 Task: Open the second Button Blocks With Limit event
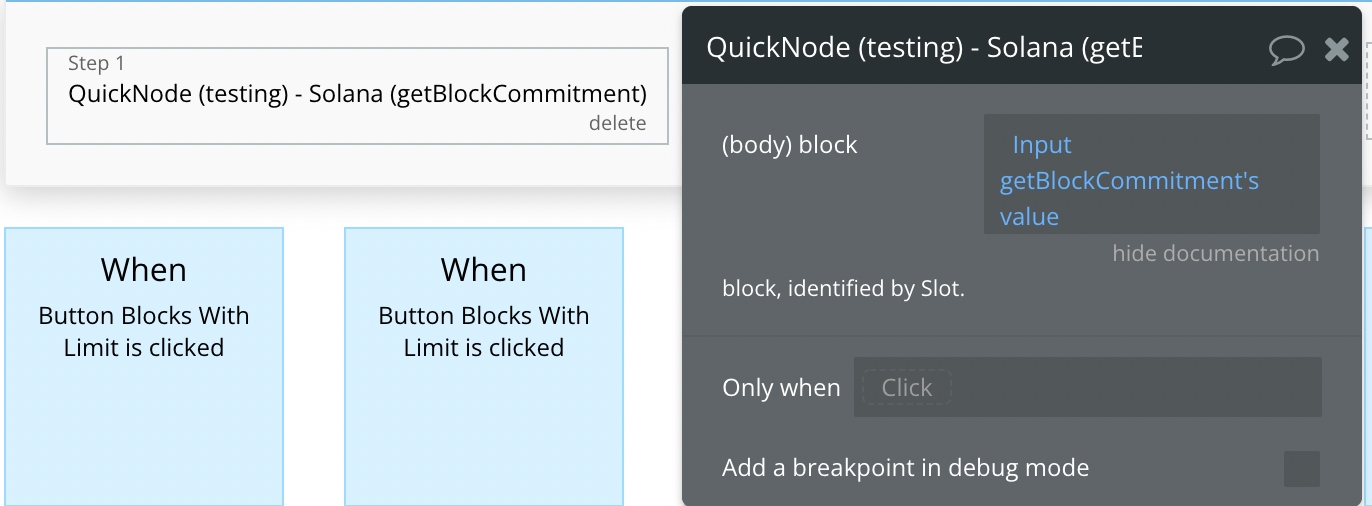click(484, 366)
